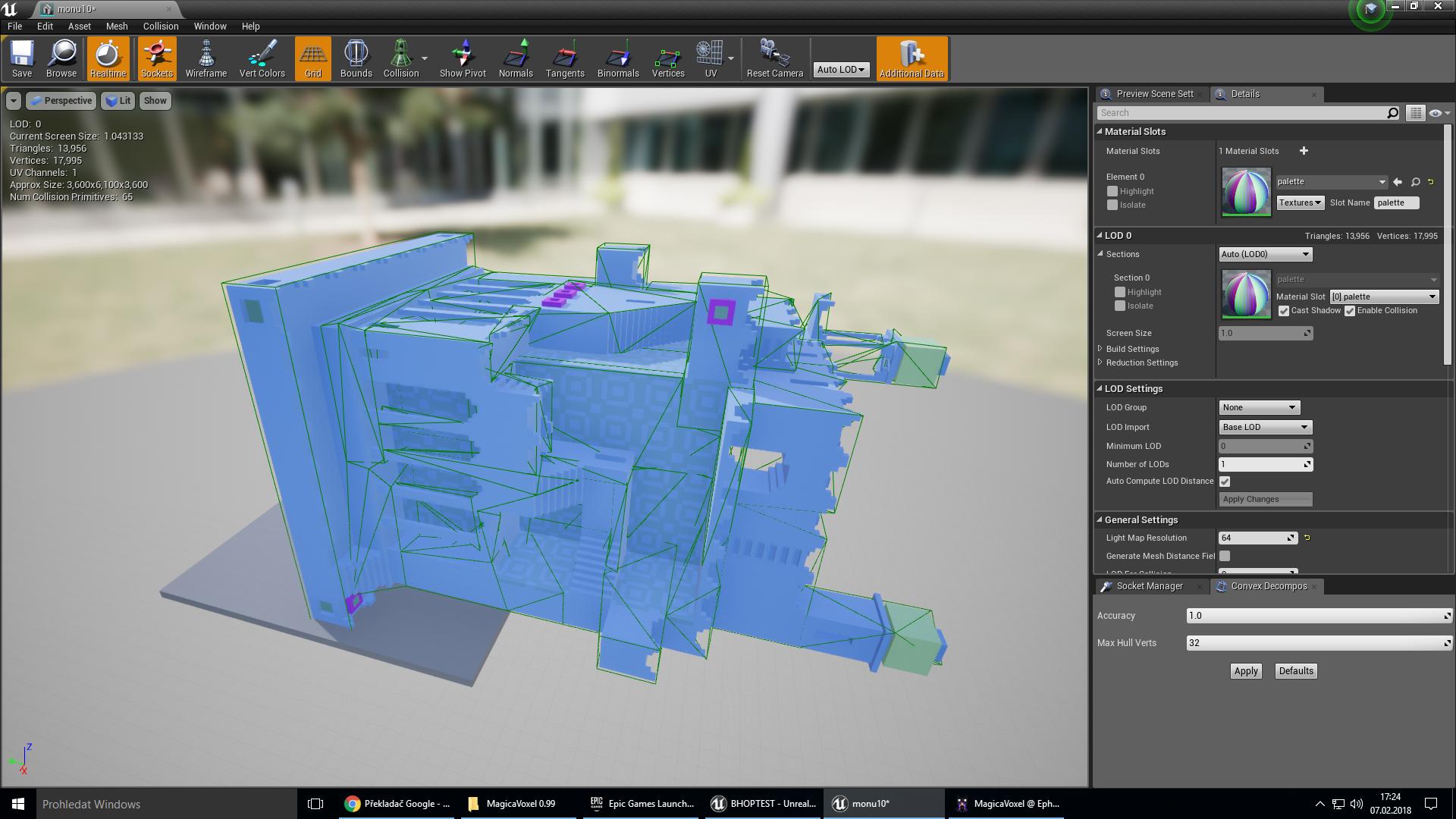The width and height of the screenshot is (1456, 819).
Task: Click the Apply button
Action: (x=1245, y=671)
